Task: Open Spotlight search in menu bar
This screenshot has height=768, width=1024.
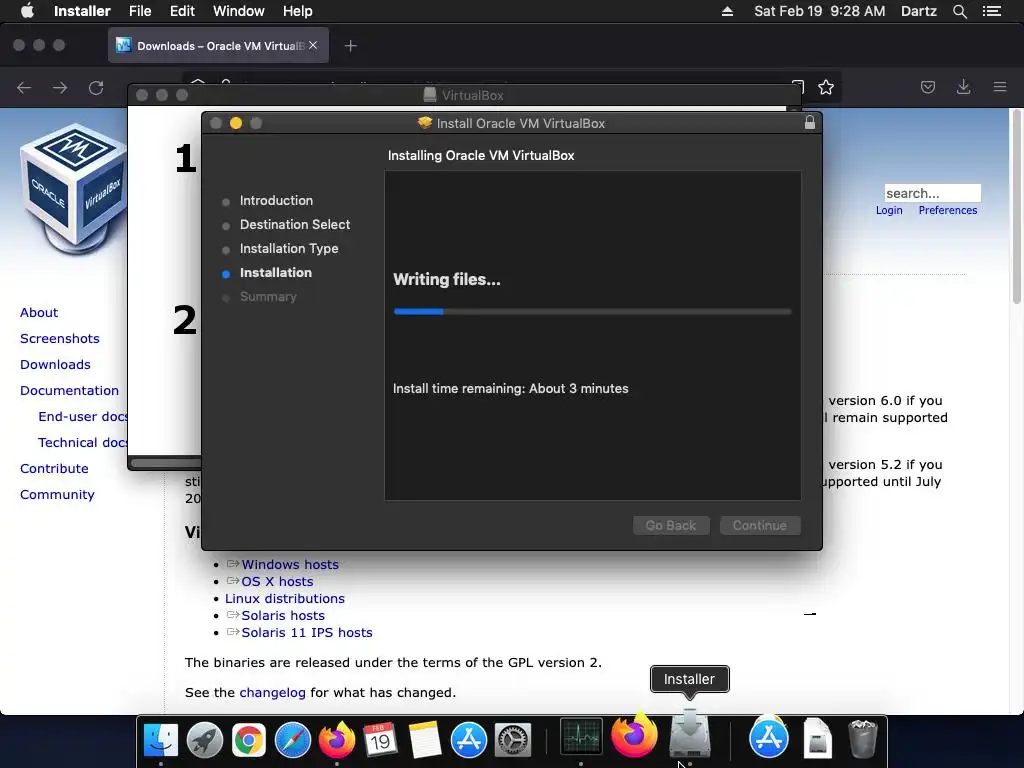Action: [x=959, y=11]
